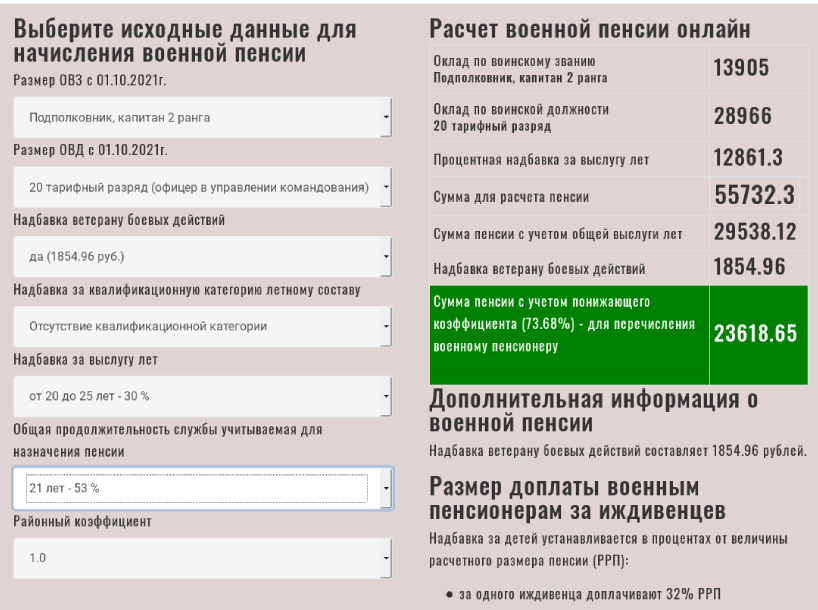Open the regional coefficient dropdown showing 1.0
This screenshot has width=818, height=610.
pos(202,558)
